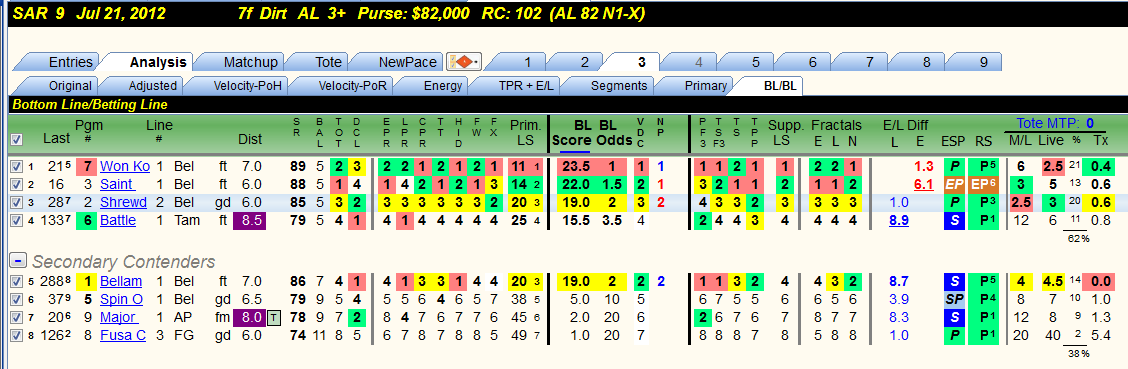Open the orange diamond options dropdown
Viewport: 1128px width, 369px height.
[x=465, y=62]
